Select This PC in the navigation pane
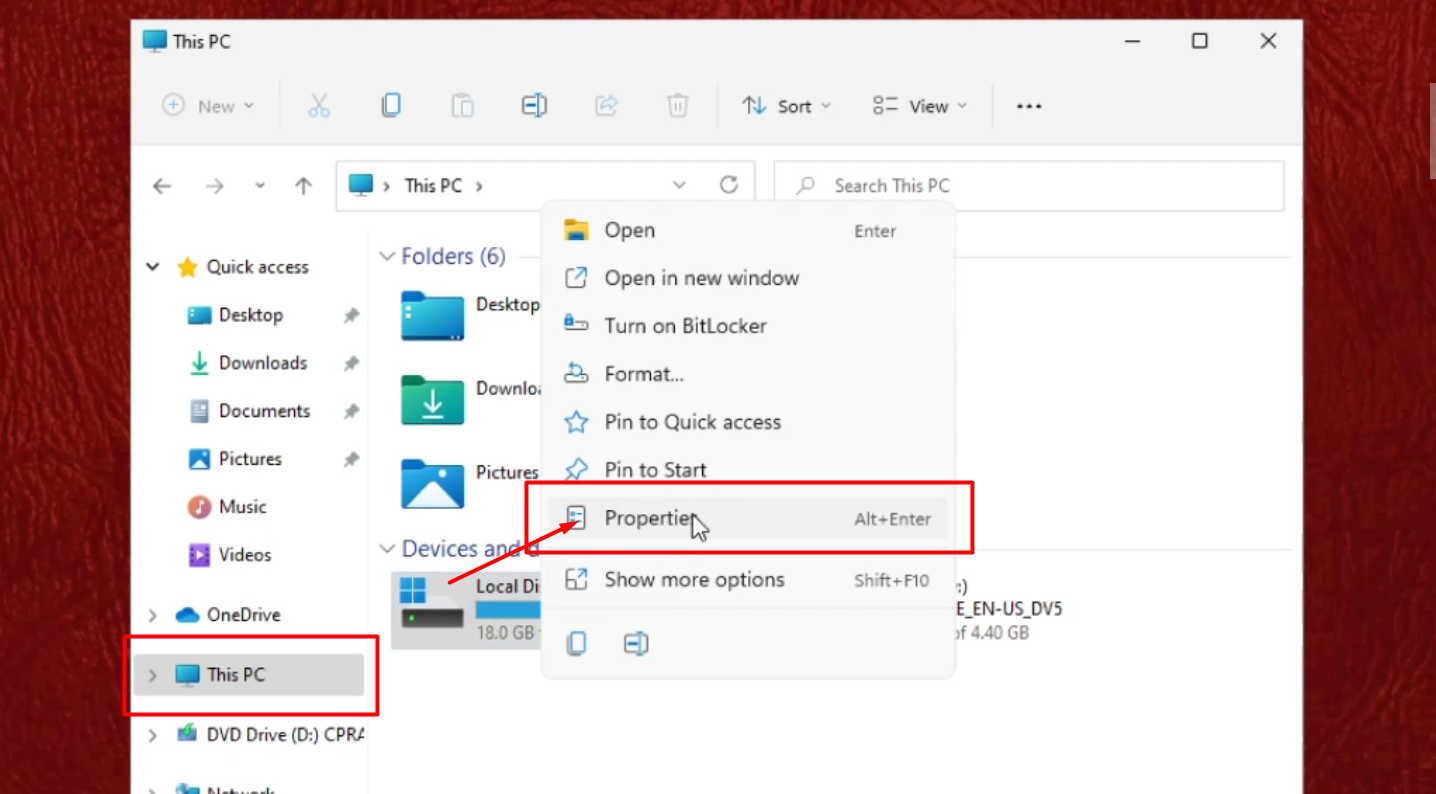This screenshot has height=794, width=1436. click(250, 675)
